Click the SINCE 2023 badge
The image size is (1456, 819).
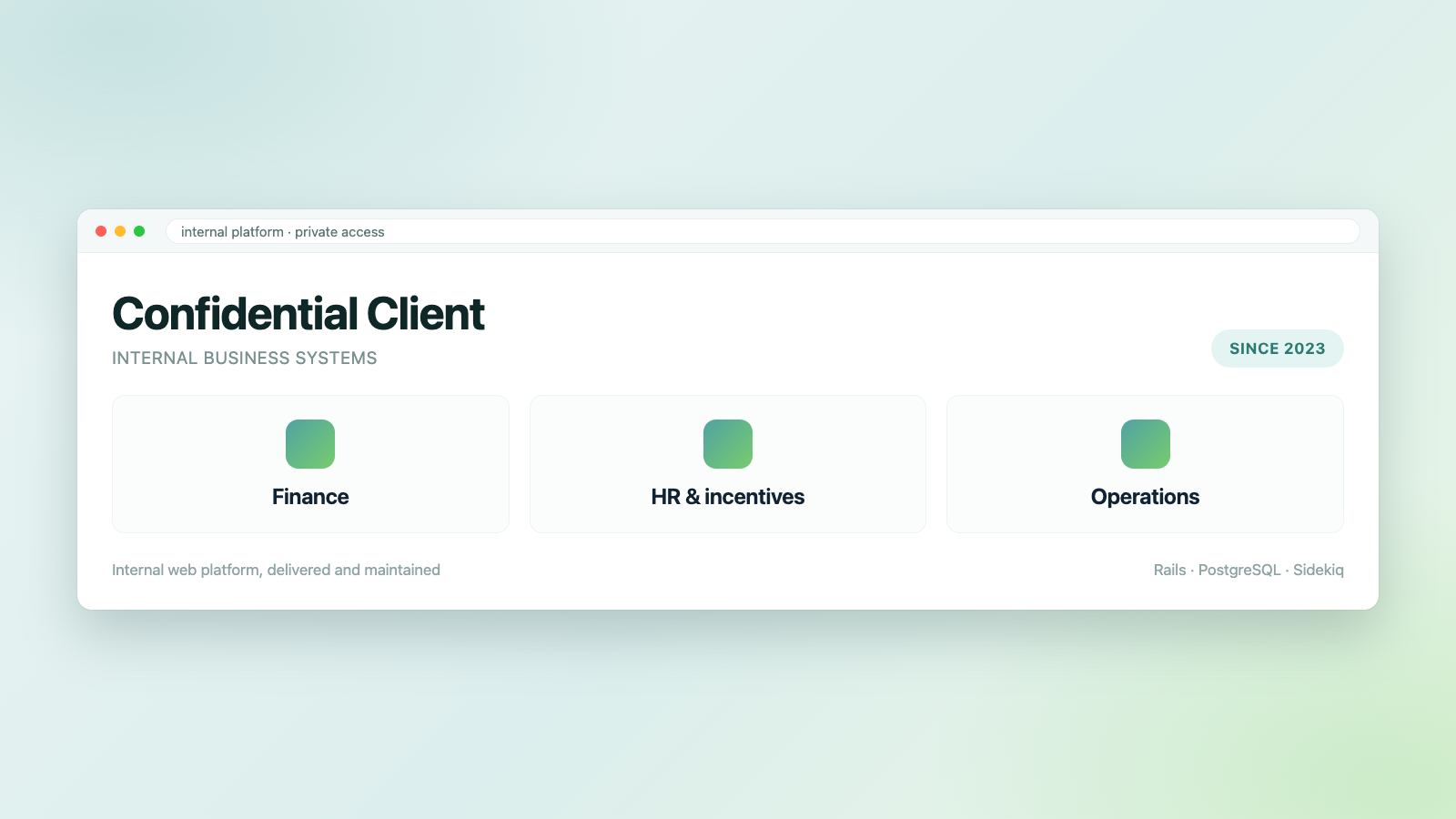tap(1278, 349)
